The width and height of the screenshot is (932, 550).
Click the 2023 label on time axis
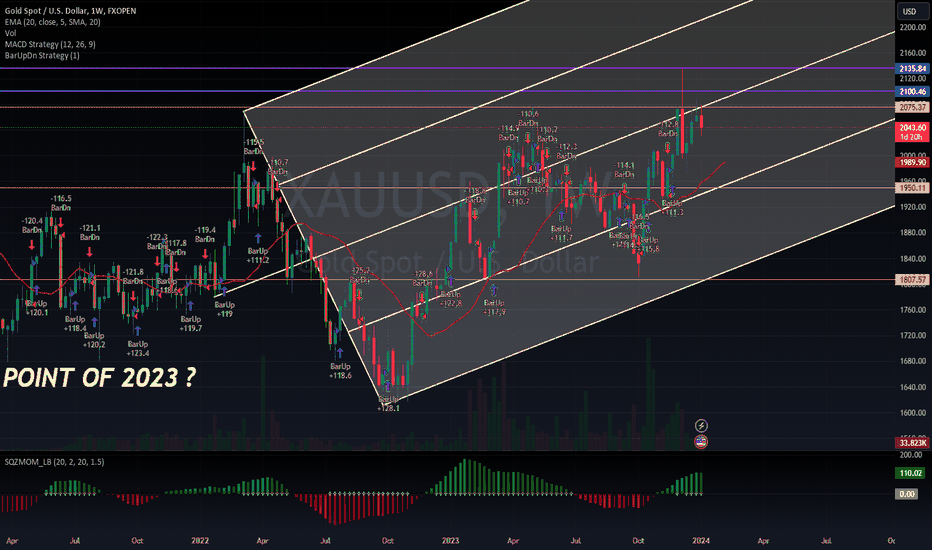(x=450, y=540)
